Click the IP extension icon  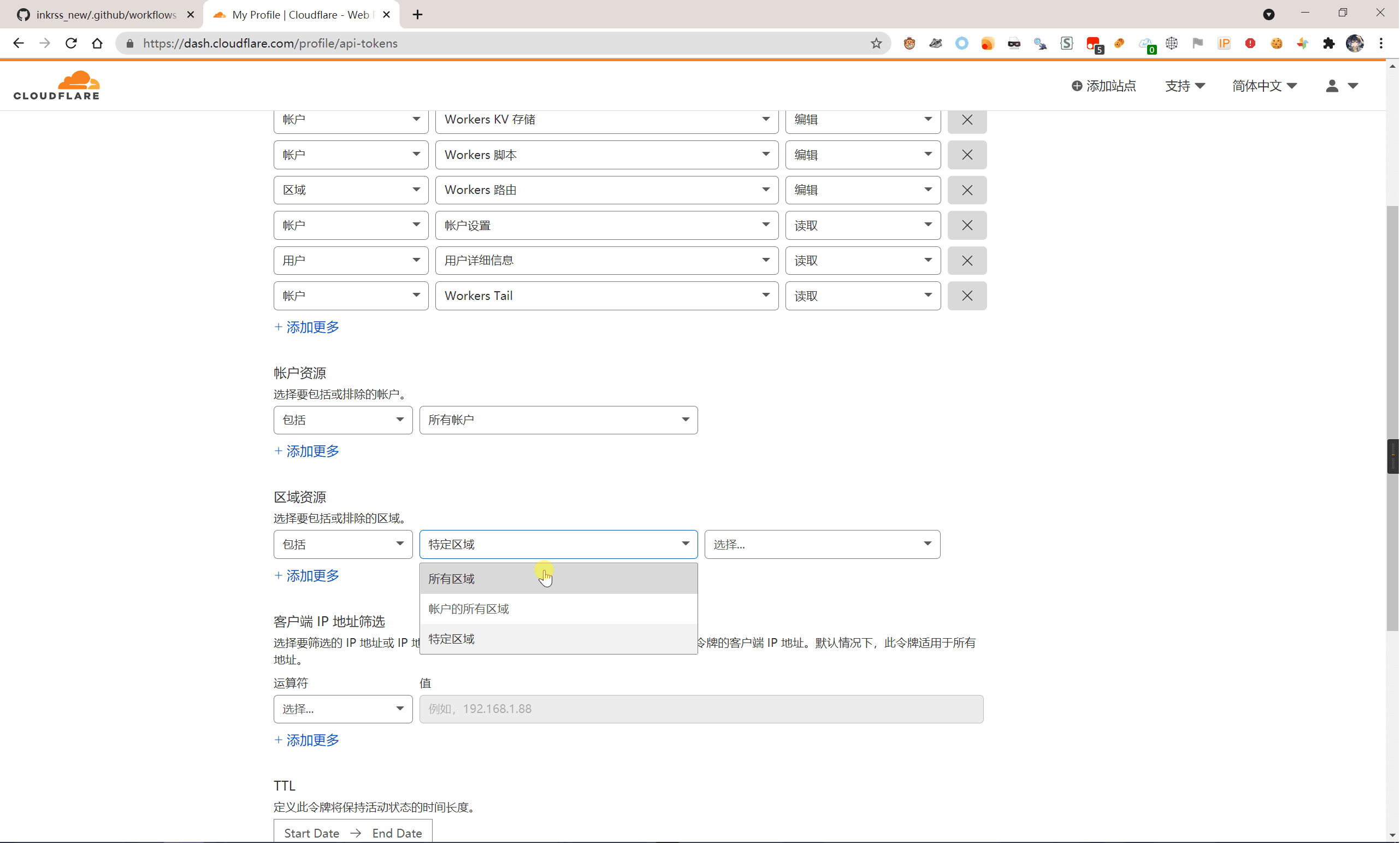tap(1224, 43)
